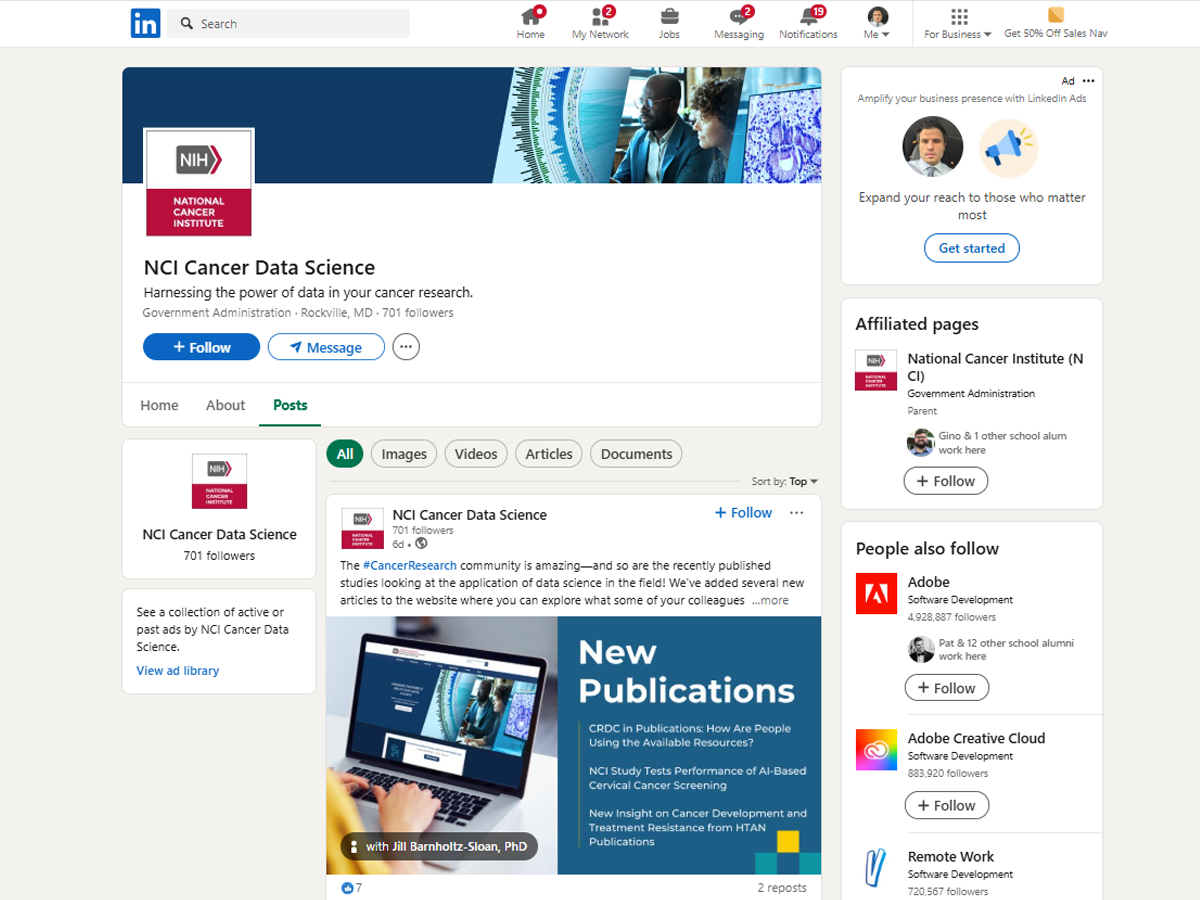
Task: Open the post's three-dot overflow menu
Action: tap(796, 513)
